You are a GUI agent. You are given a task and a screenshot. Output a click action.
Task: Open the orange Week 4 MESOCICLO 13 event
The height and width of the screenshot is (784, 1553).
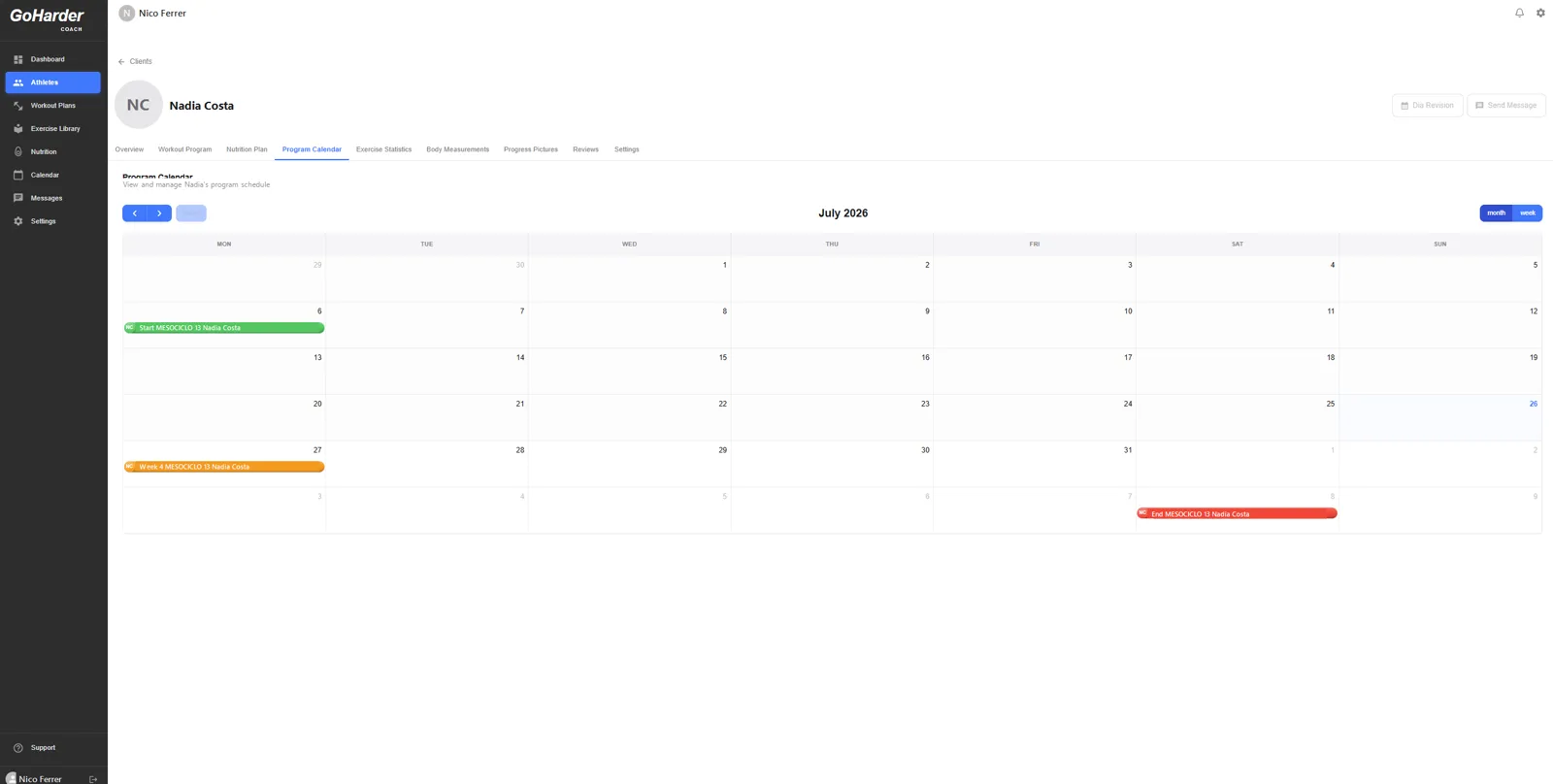point(224,467)
